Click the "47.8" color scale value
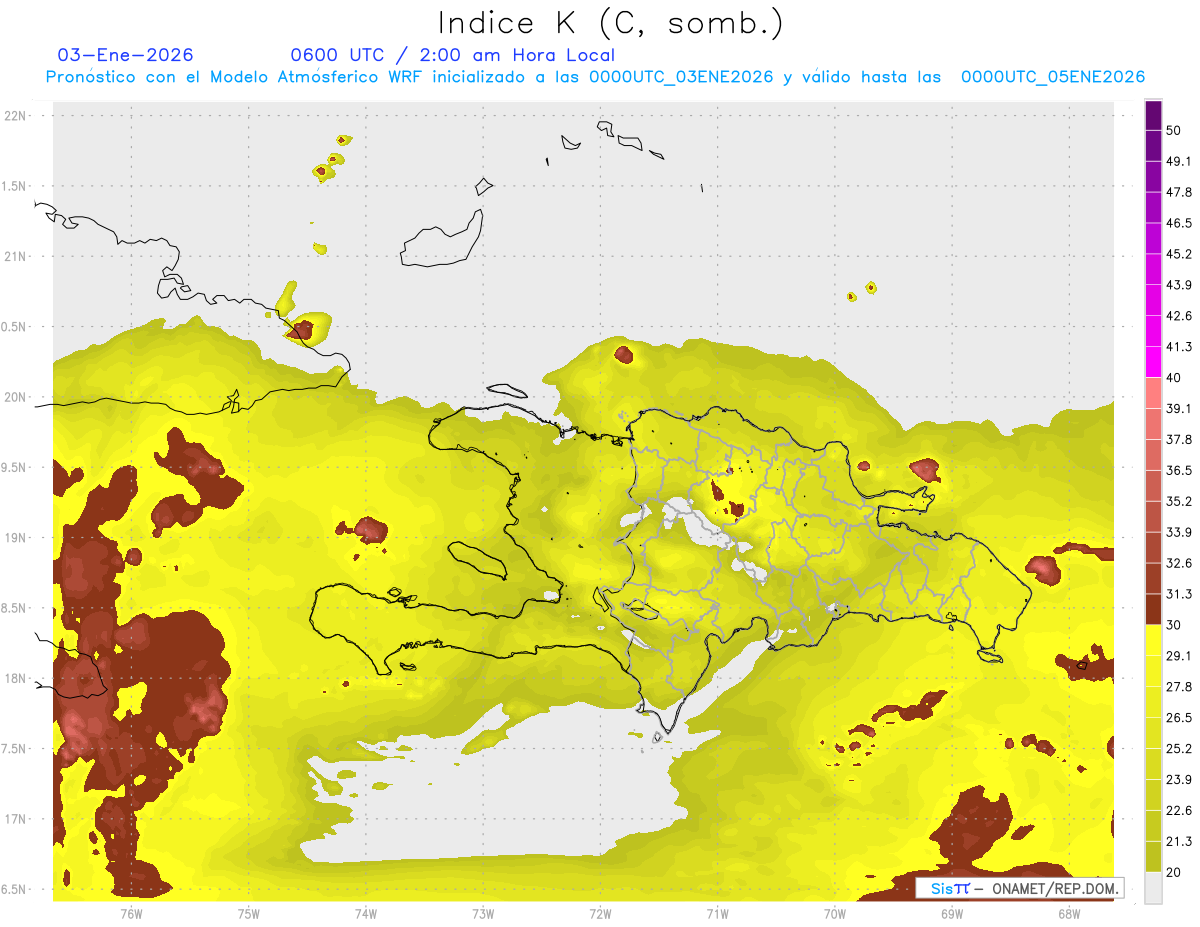 pos(1180,192)
